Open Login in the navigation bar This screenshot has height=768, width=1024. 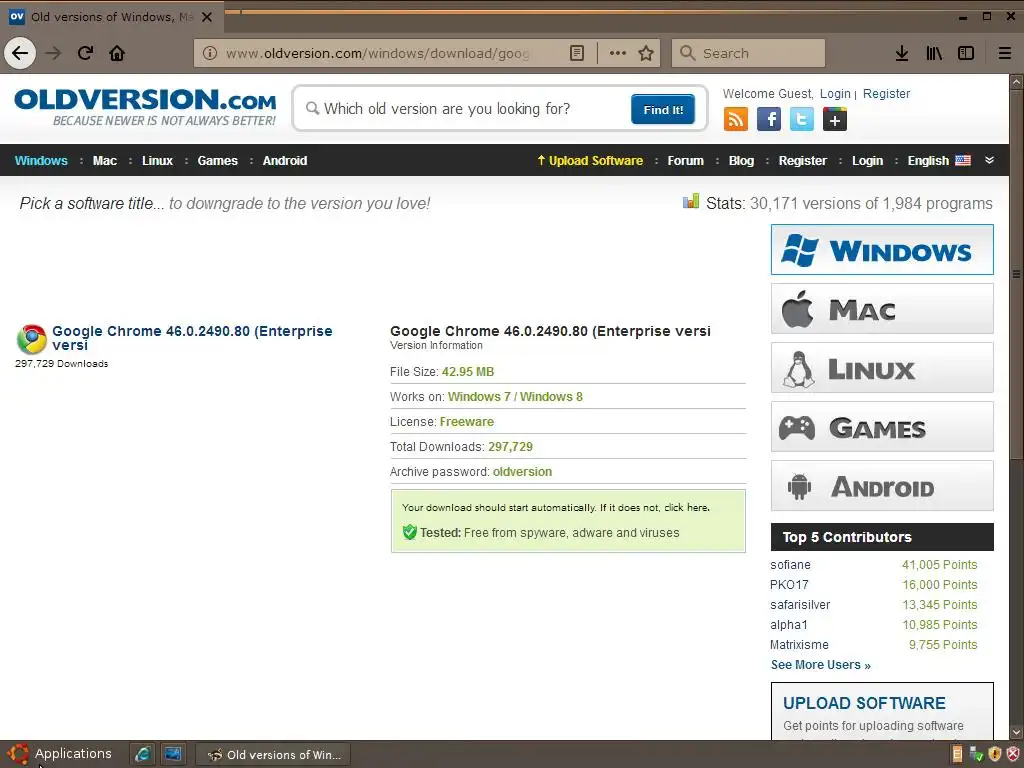[x=867, y=161]
